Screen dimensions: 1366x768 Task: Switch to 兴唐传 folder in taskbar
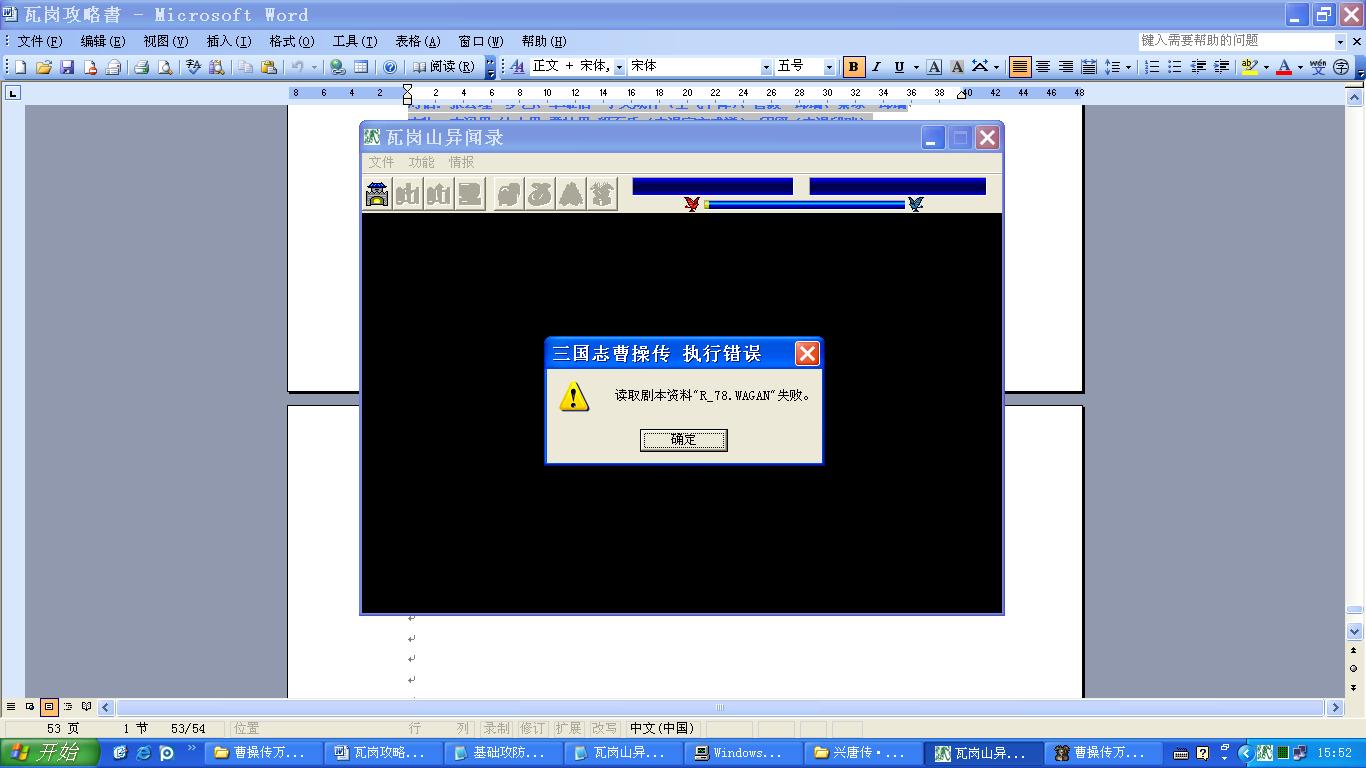click(863, 753)
